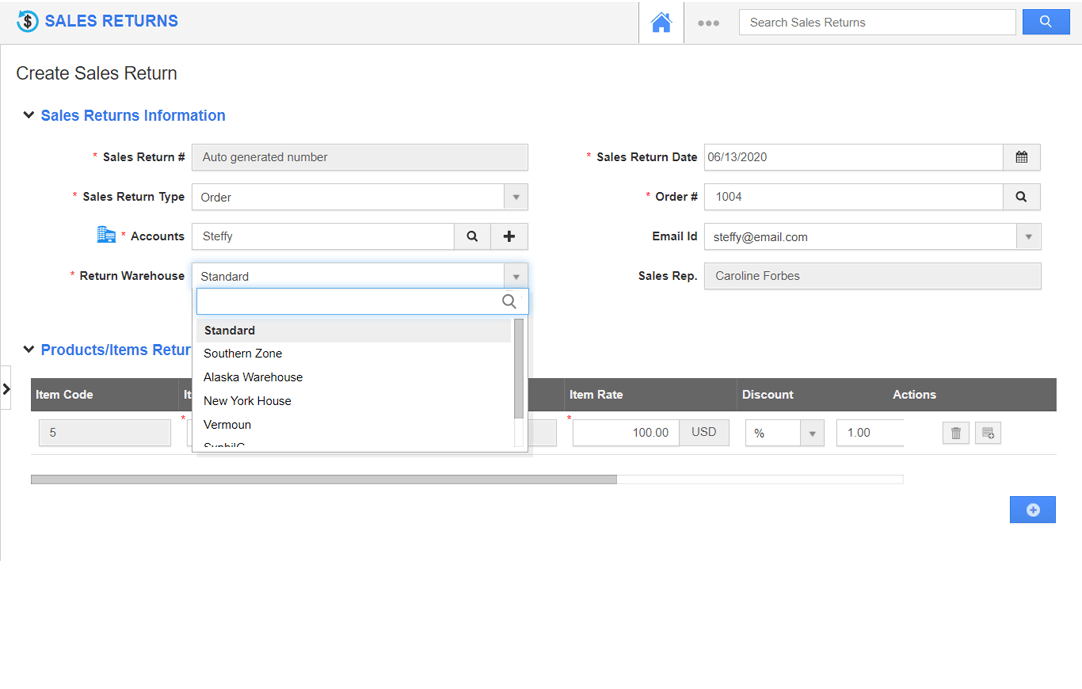Click the Home icon in header
This screenshot has height=689, width=1082.
pos(661,22)
